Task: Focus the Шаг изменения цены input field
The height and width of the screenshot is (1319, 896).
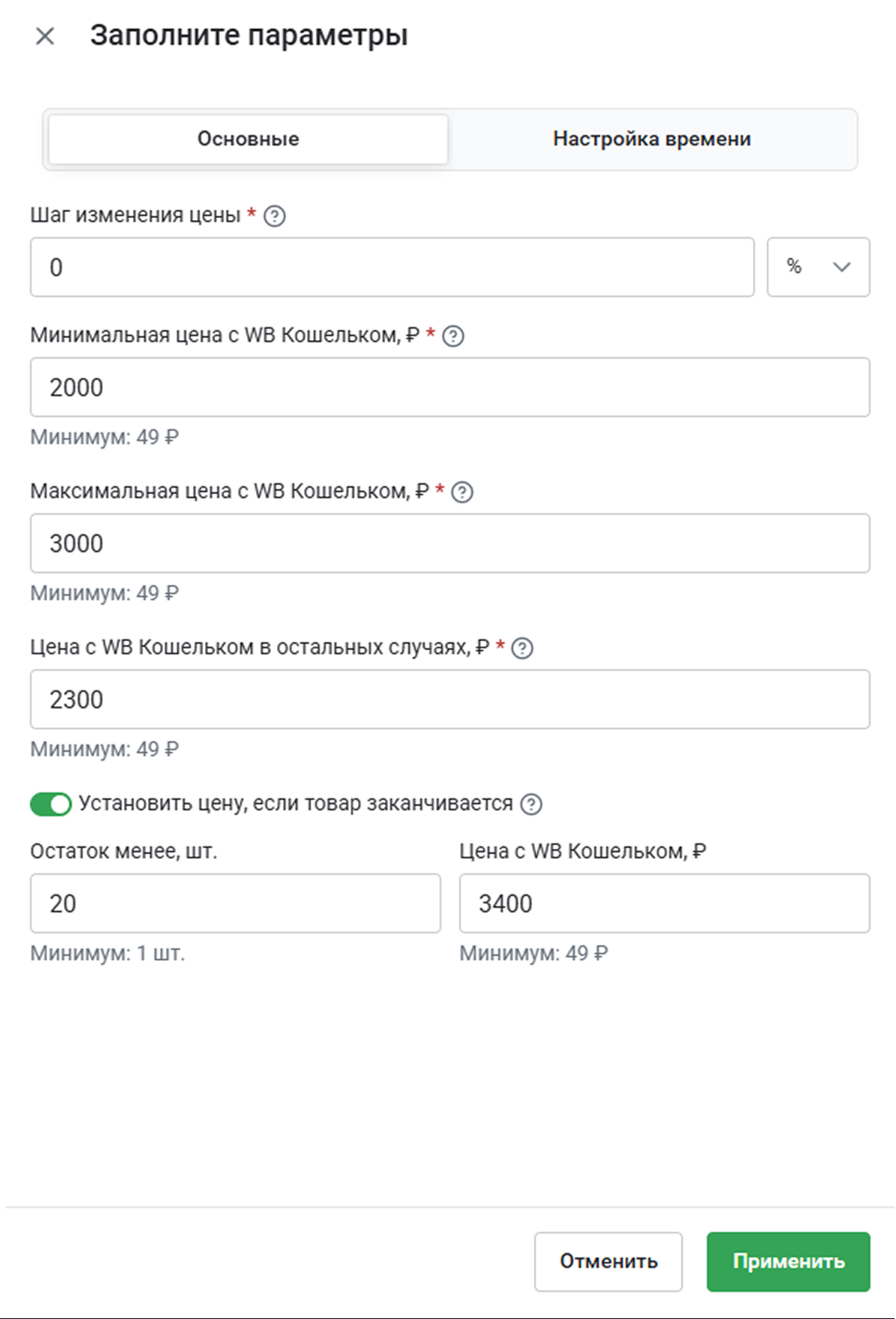Action: pyautogui.click(x=392, y=267)
